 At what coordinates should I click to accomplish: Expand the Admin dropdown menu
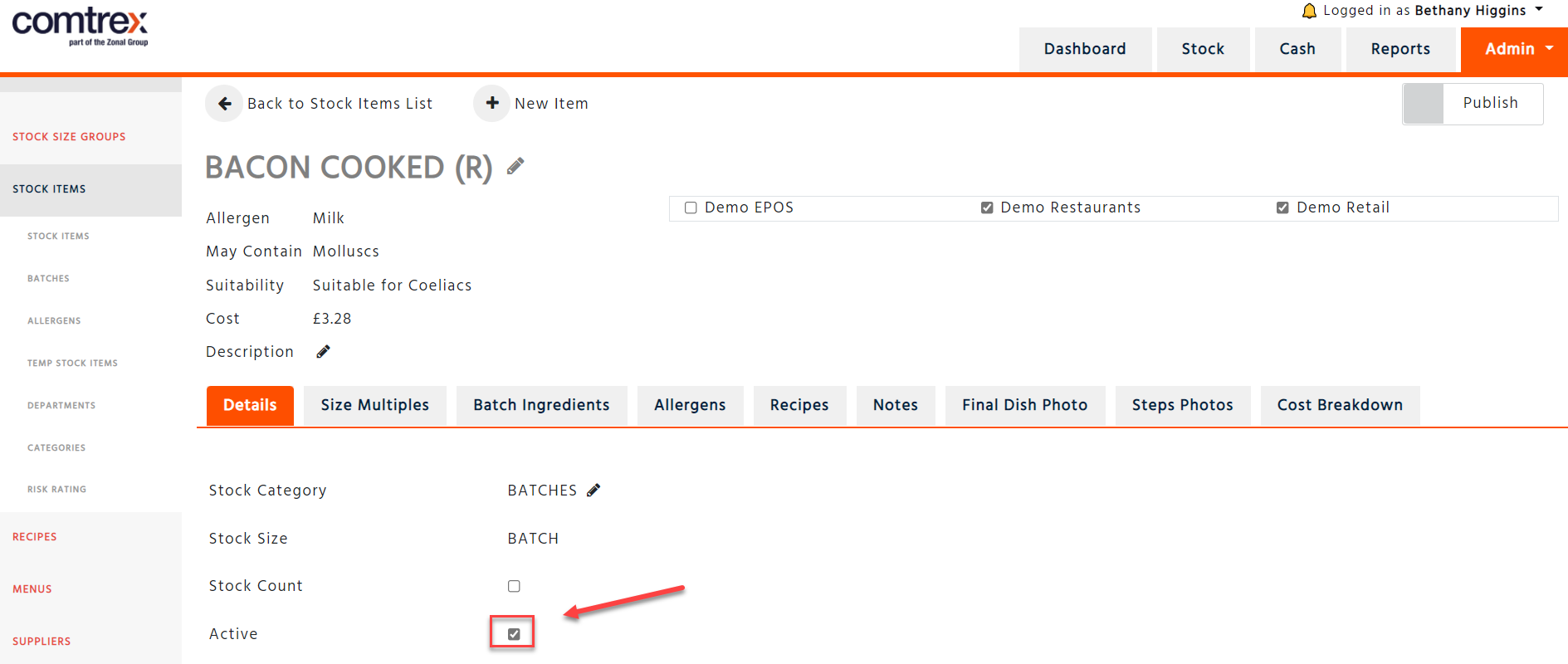1514,49
